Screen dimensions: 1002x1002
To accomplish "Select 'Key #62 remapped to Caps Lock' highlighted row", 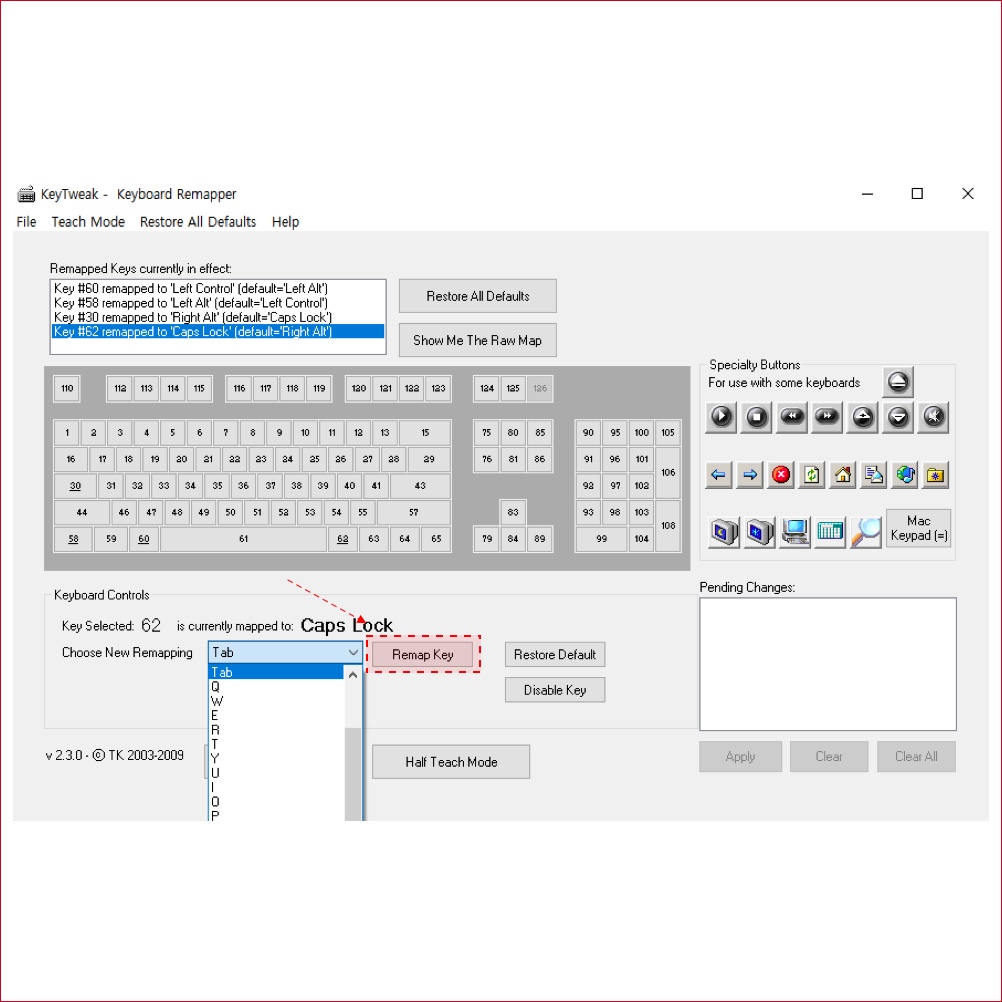I will point(218,332).
